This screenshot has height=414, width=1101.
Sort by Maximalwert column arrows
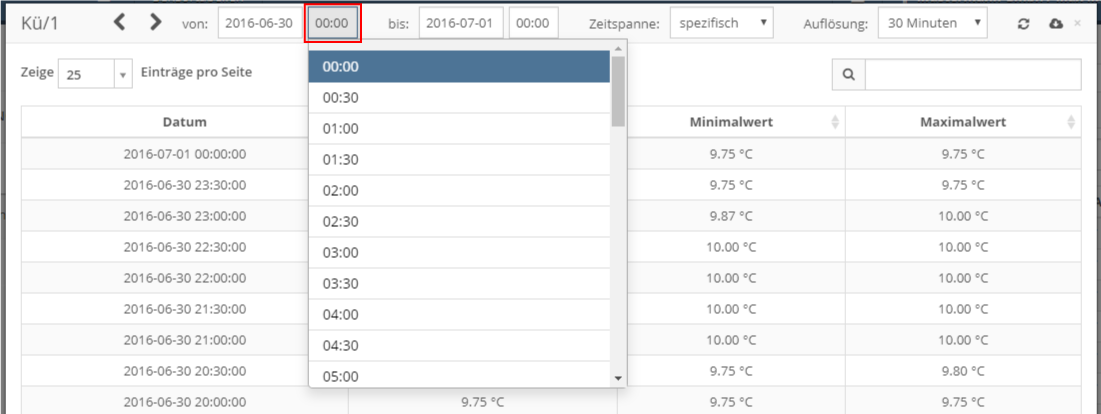point(1071,122)
